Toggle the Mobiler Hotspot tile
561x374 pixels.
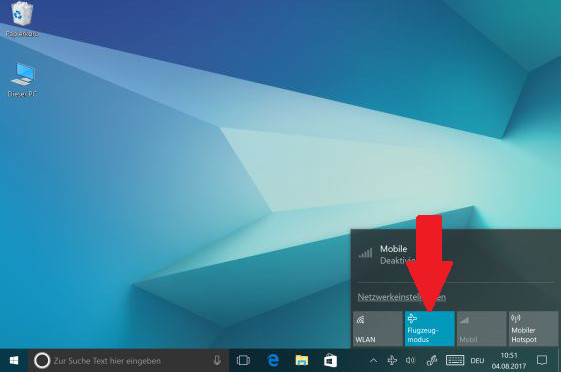point(533,329)
